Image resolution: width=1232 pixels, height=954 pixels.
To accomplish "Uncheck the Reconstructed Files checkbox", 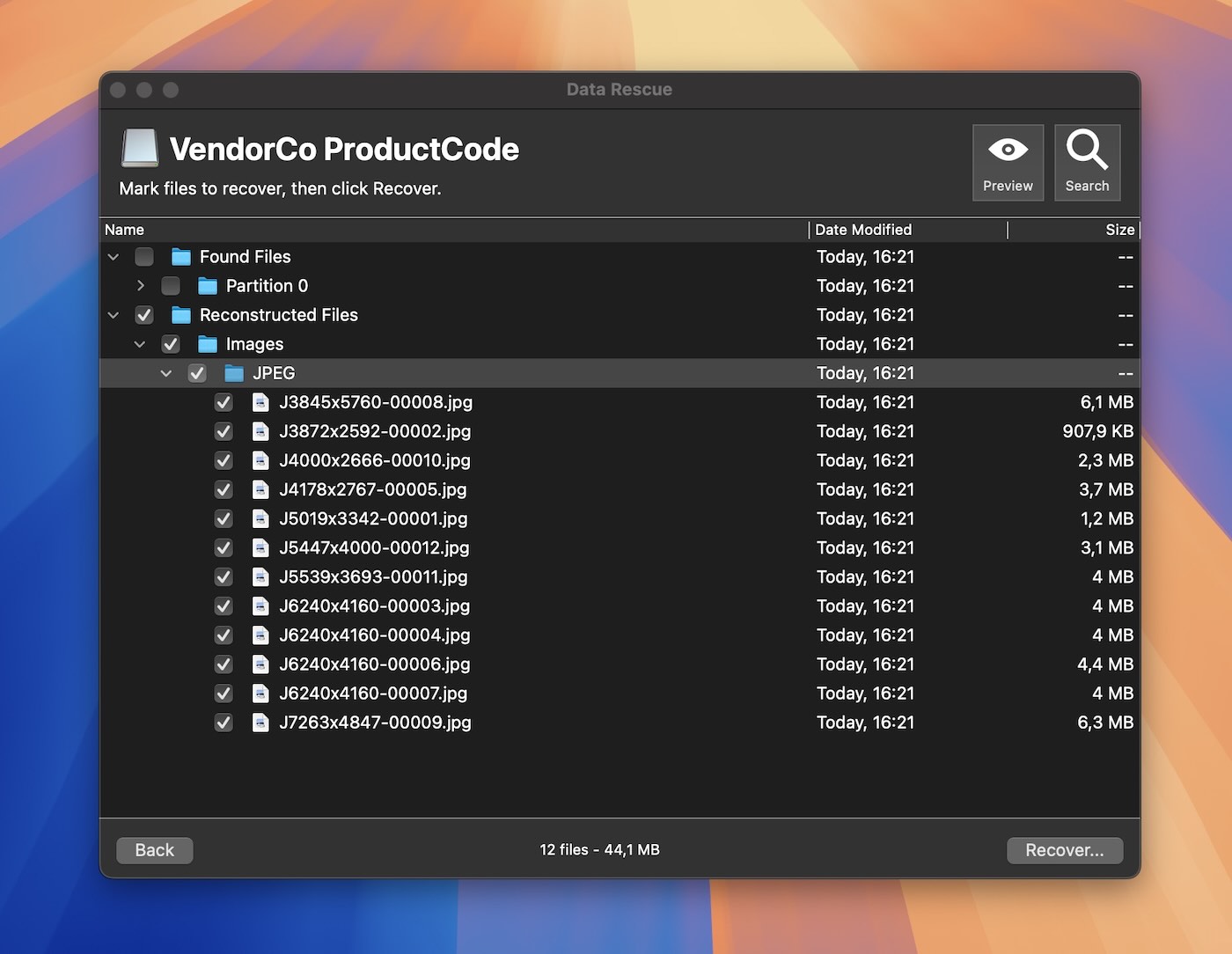I will click(144, 315).
